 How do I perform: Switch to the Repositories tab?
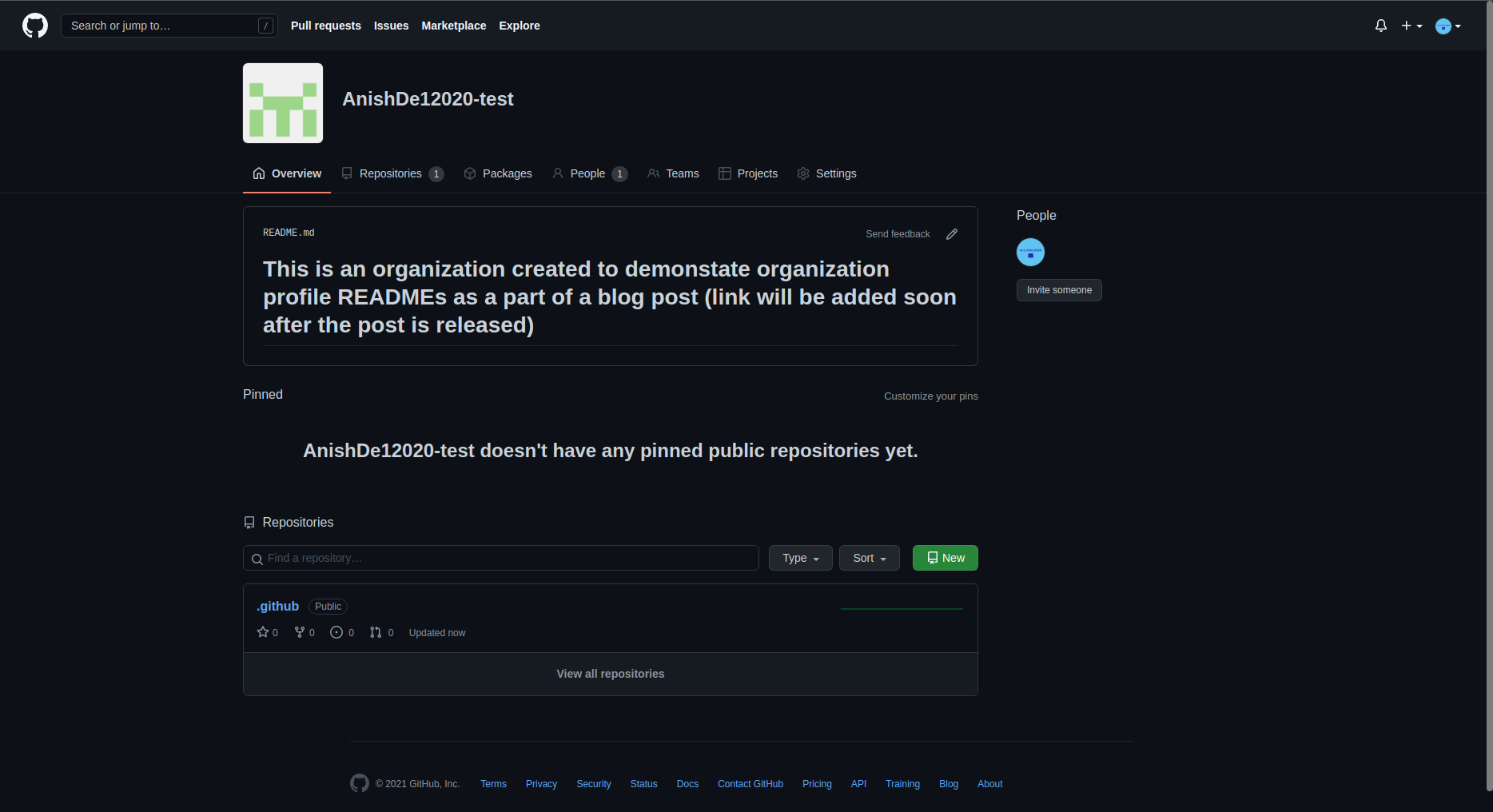click(x=392, y=173)
